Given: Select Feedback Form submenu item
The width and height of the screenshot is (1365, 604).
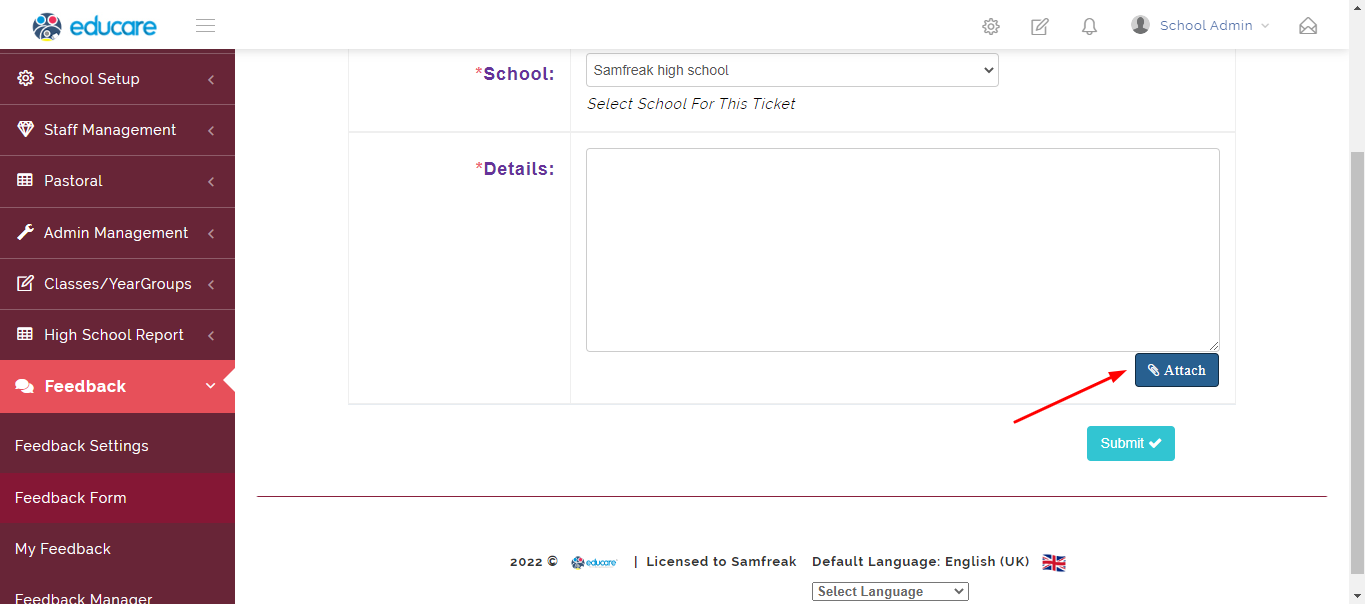Looking at the screenshot, I should point(117,498).
